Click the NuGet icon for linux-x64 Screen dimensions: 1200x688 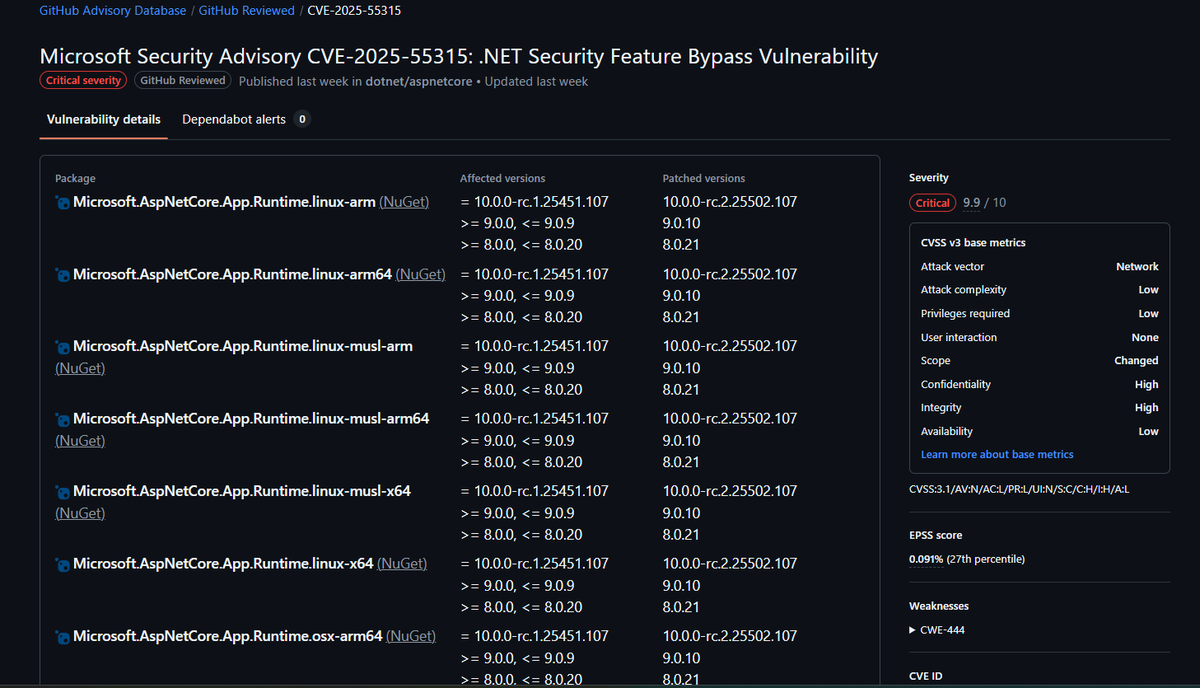pyautogui.click(x=62, y=565)
